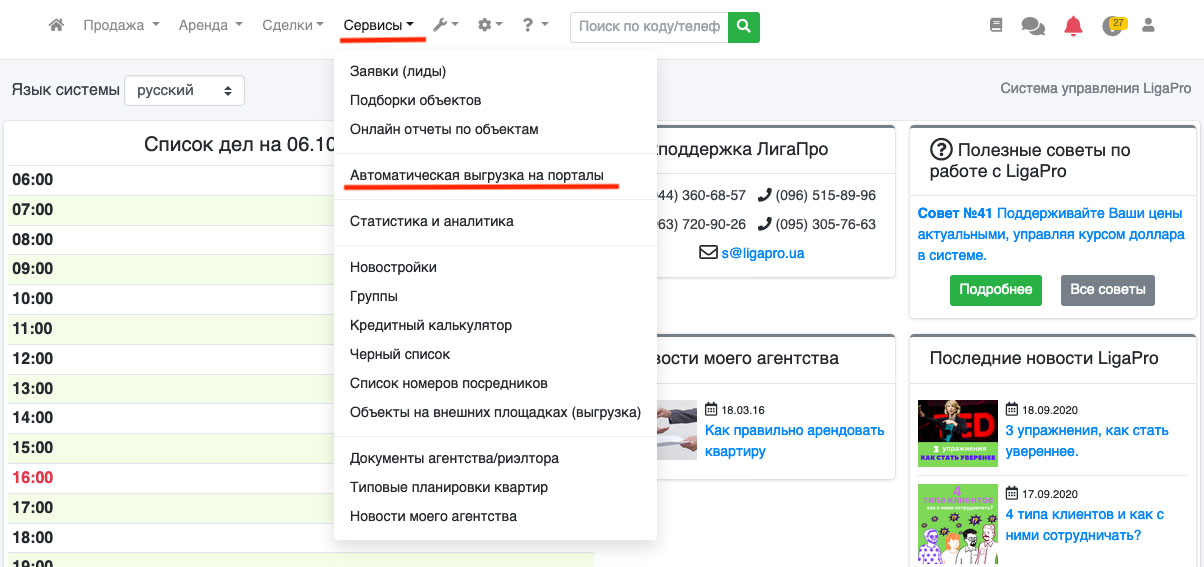Choose Кредитный калькулятор from the menu
1204x567 pixels.
431,325
